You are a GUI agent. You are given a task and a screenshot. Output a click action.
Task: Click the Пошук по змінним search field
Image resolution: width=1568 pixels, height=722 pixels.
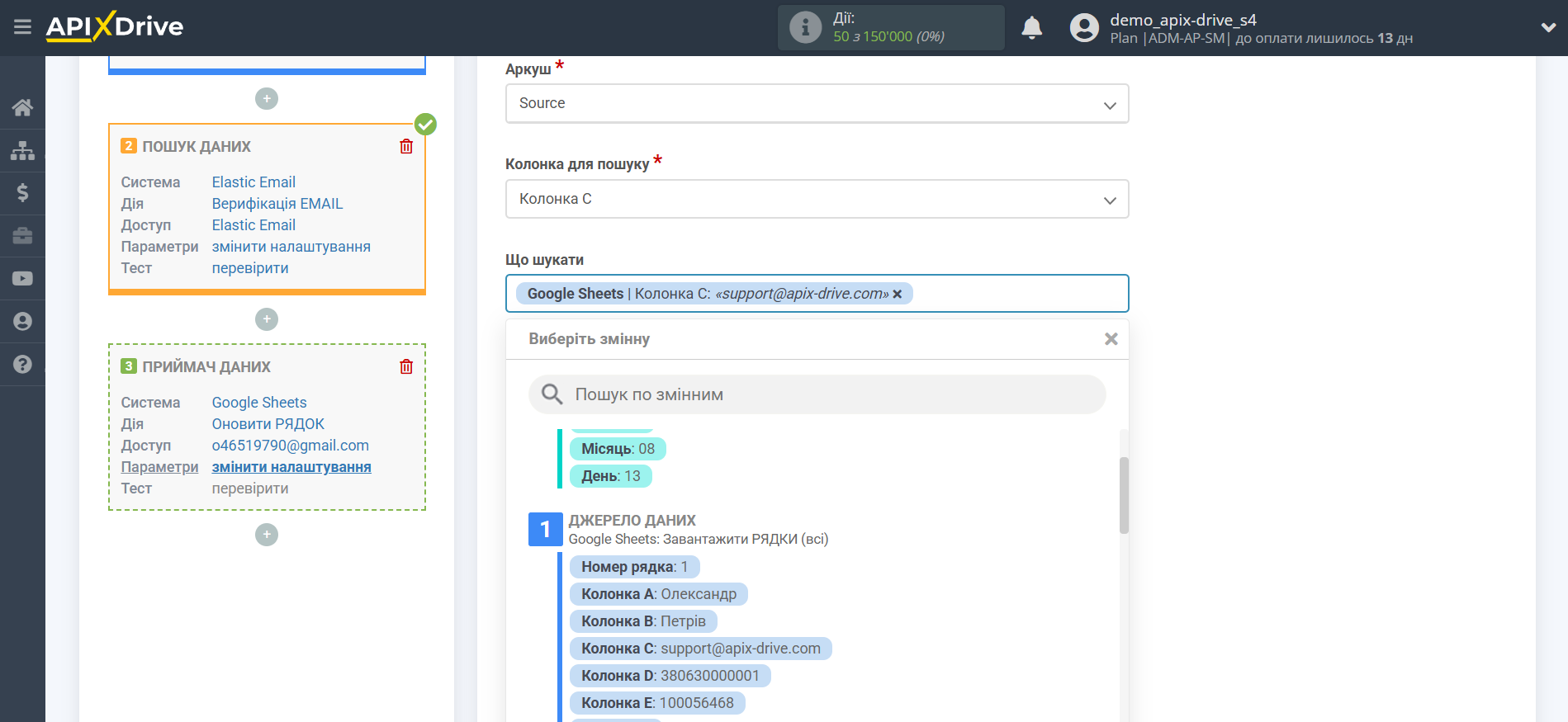point(817,394)
